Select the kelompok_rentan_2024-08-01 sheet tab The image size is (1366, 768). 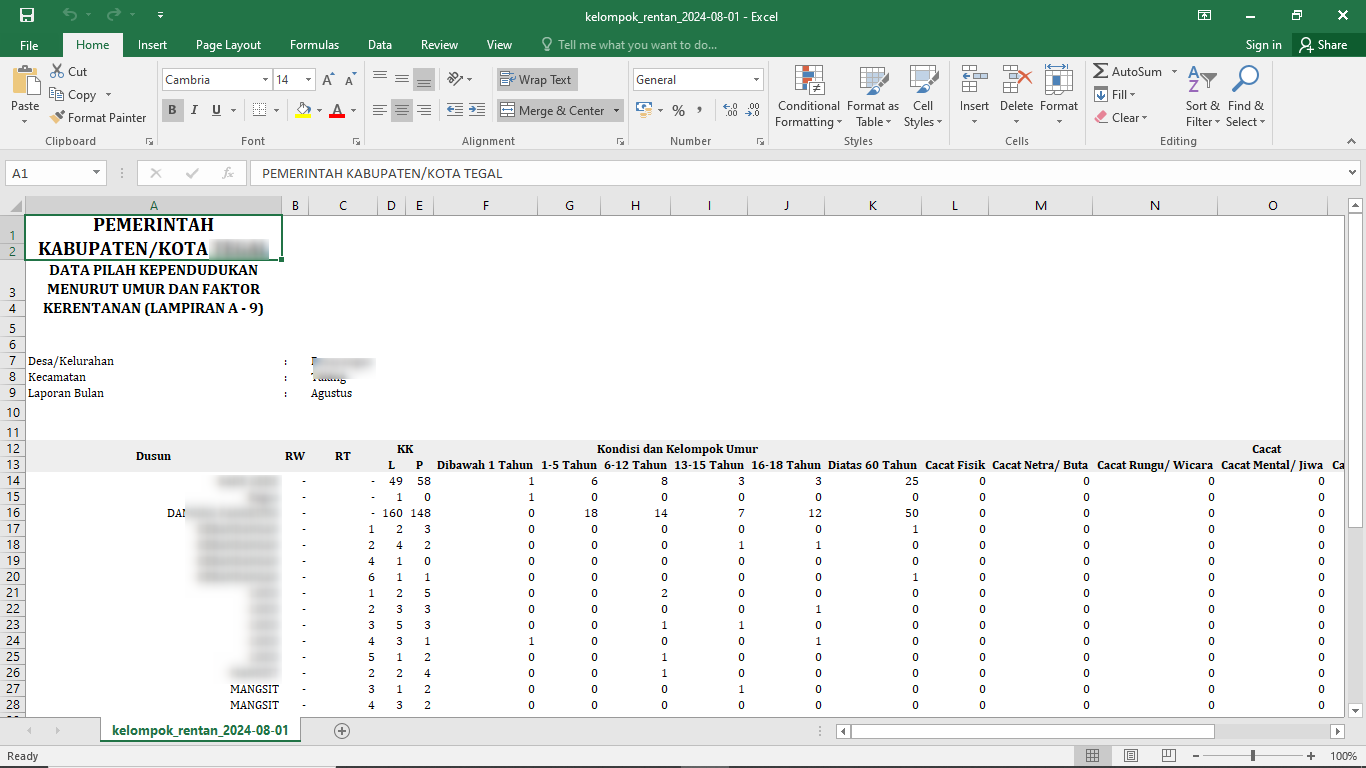[x=200, y=731]
